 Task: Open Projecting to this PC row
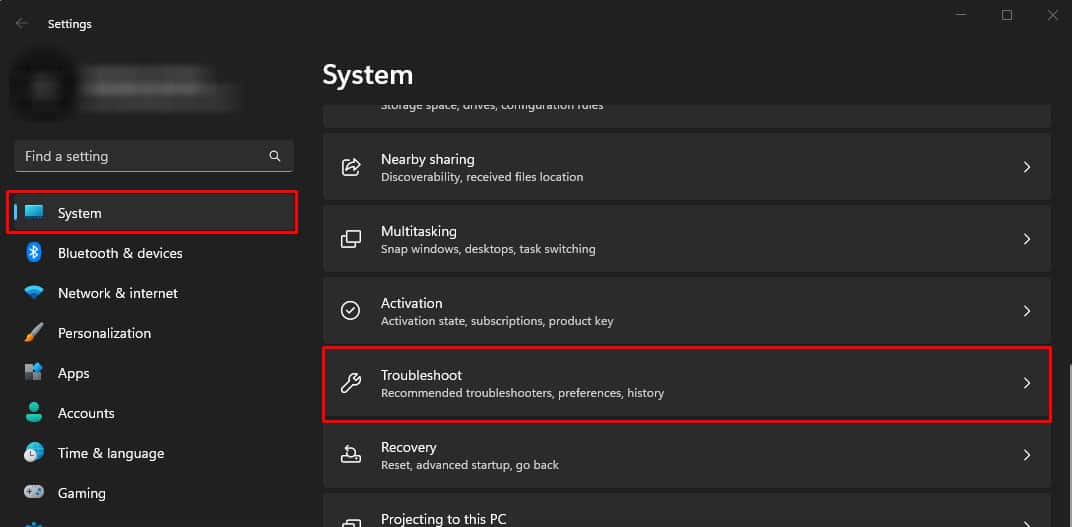(686, 511)
